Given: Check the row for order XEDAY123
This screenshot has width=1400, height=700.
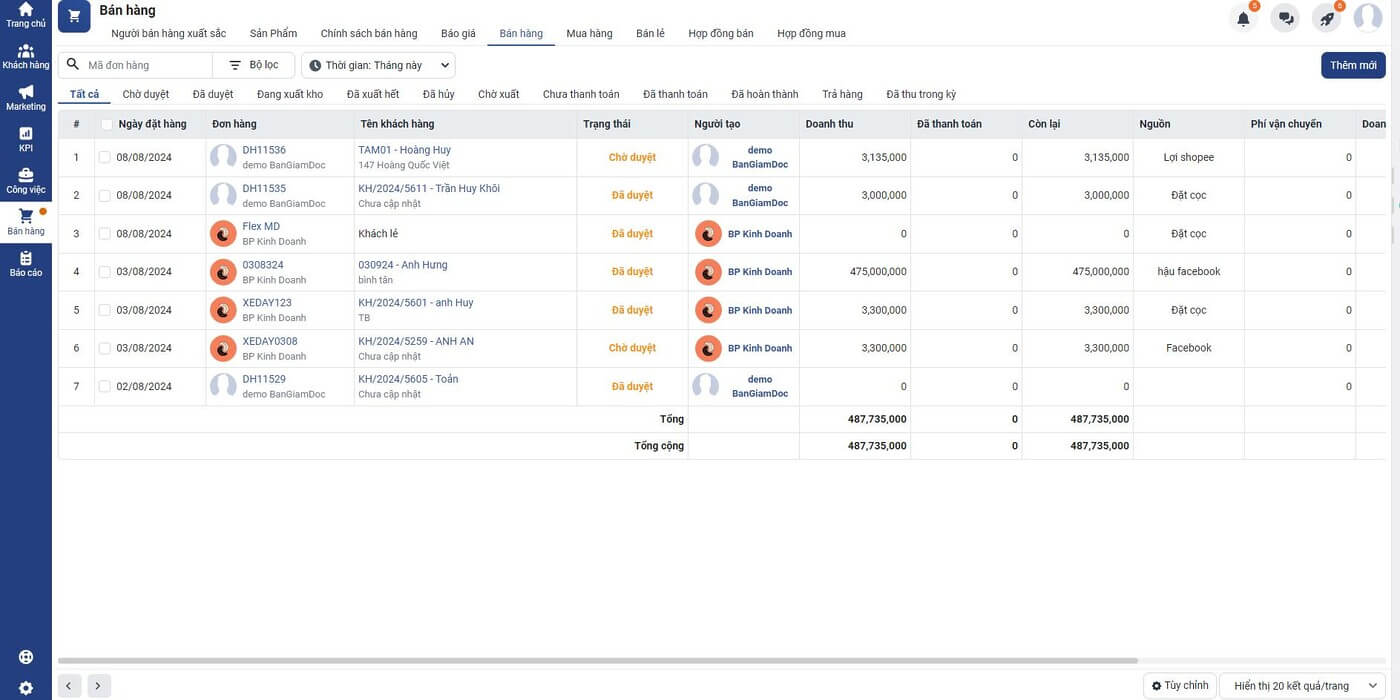Looking at the screenshot, I should click(105, 310).
